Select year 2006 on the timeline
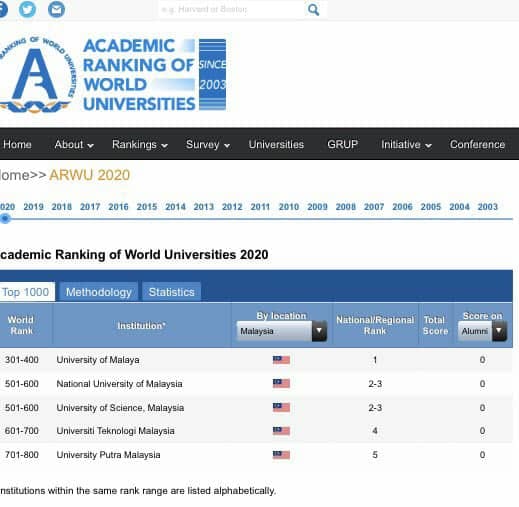 (402, 207)
